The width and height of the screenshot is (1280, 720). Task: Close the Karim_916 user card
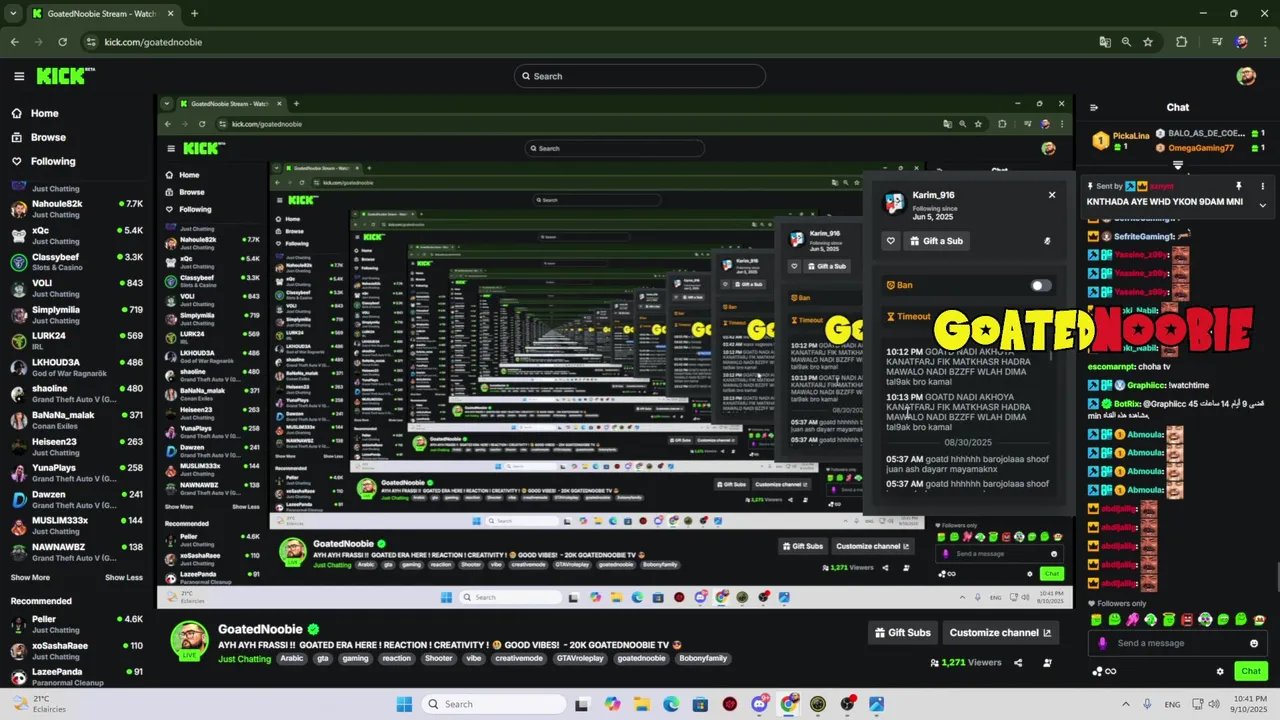coord(1052,195)
